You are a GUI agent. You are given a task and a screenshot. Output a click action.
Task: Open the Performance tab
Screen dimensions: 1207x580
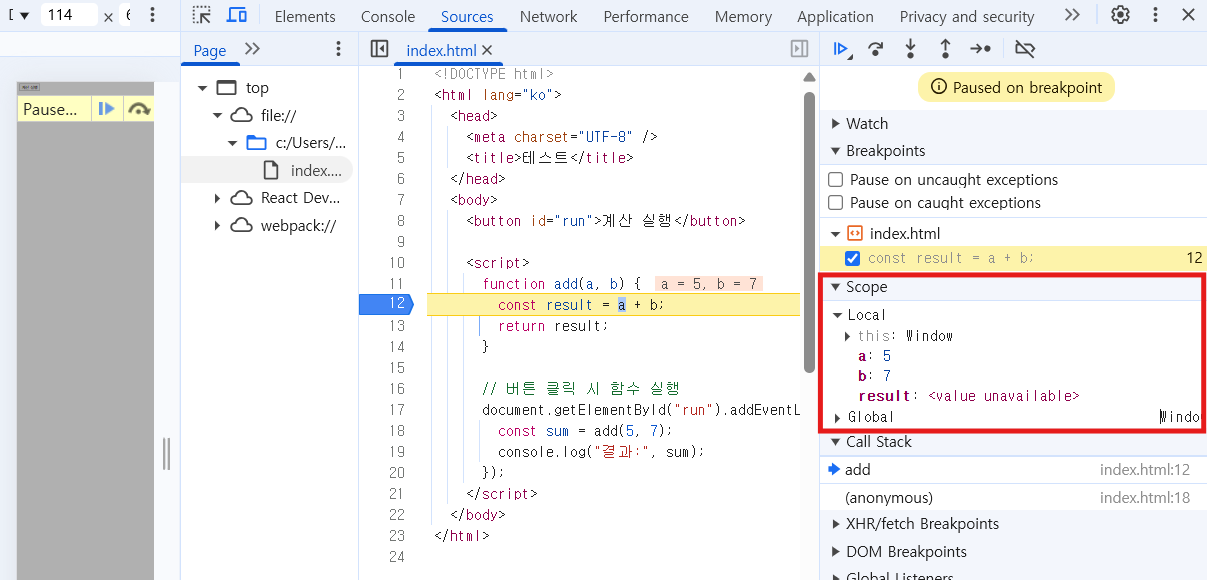point(646,17)
